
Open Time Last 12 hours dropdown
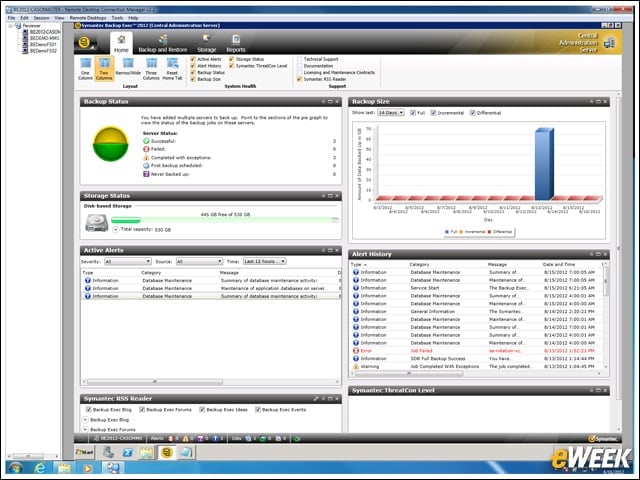[x=264, y=261]
